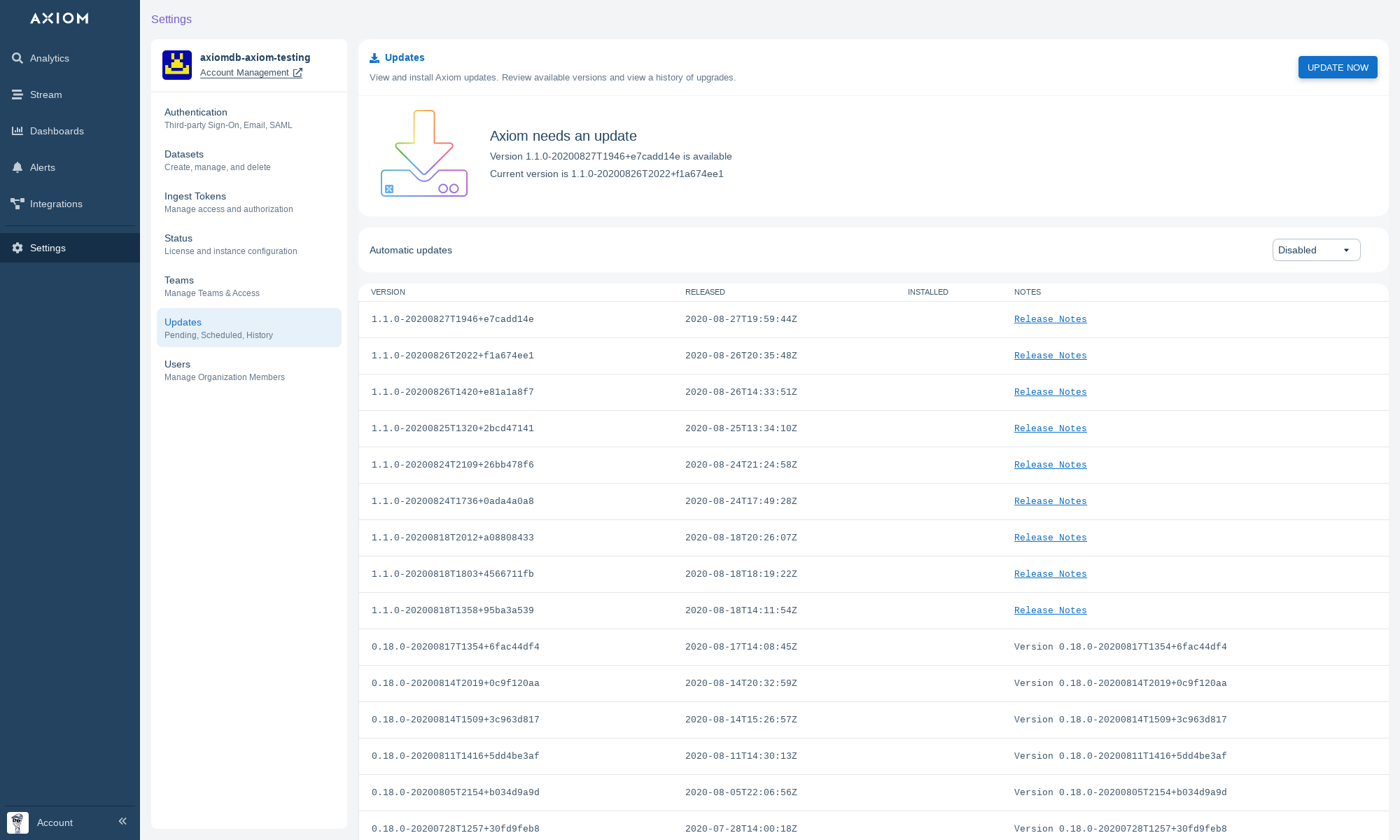This screenshot has width=1400, height=840.
Task: Click the axiomdb organization logo
Action: [x=177, y=65]
